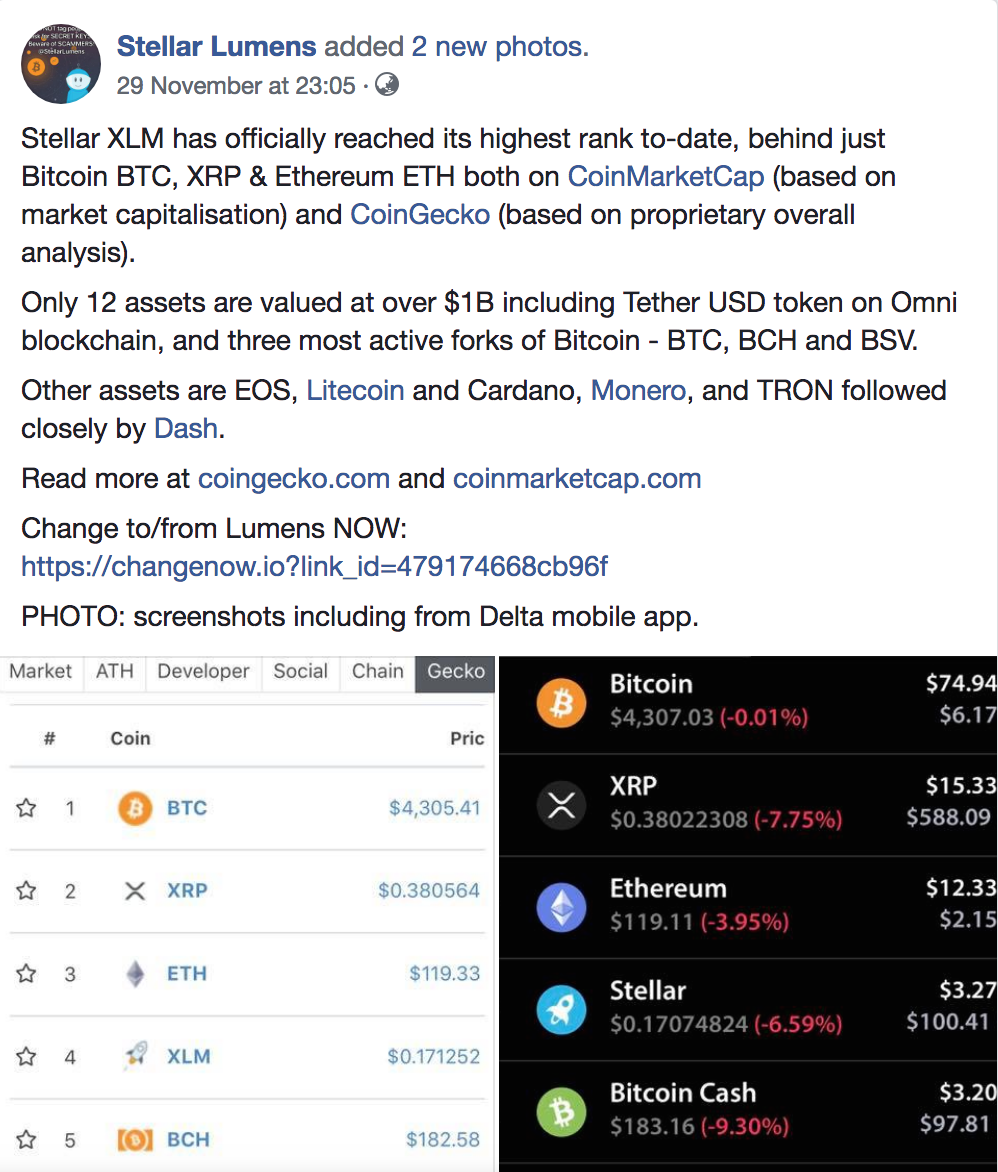The height and width of the screenshot is (1172, 998).
Task: Switch to the Developer tab
Action: pyautogui.click(x=203, y=671)
